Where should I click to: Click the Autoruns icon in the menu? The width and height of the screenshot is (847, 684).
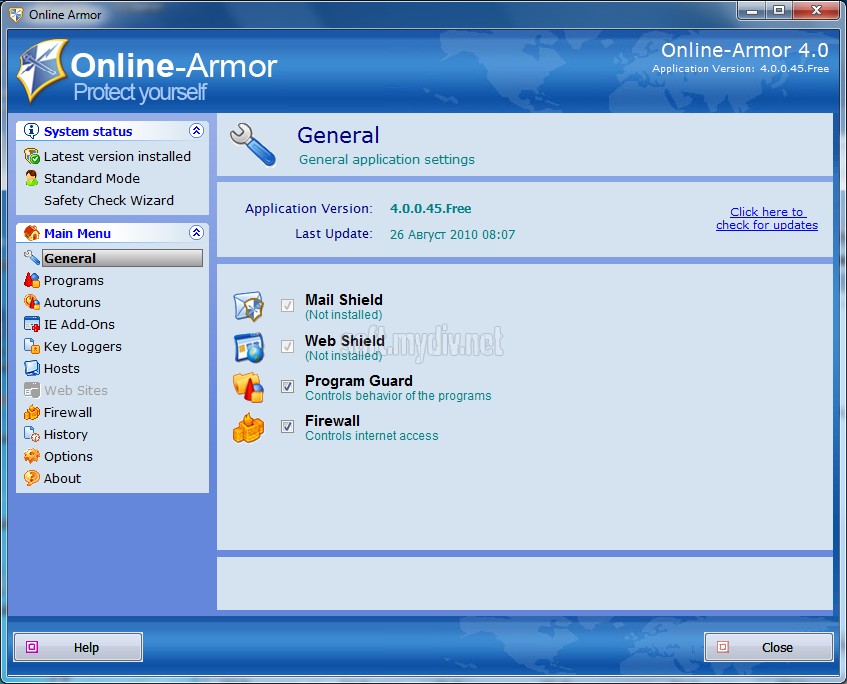pos(32,302)
